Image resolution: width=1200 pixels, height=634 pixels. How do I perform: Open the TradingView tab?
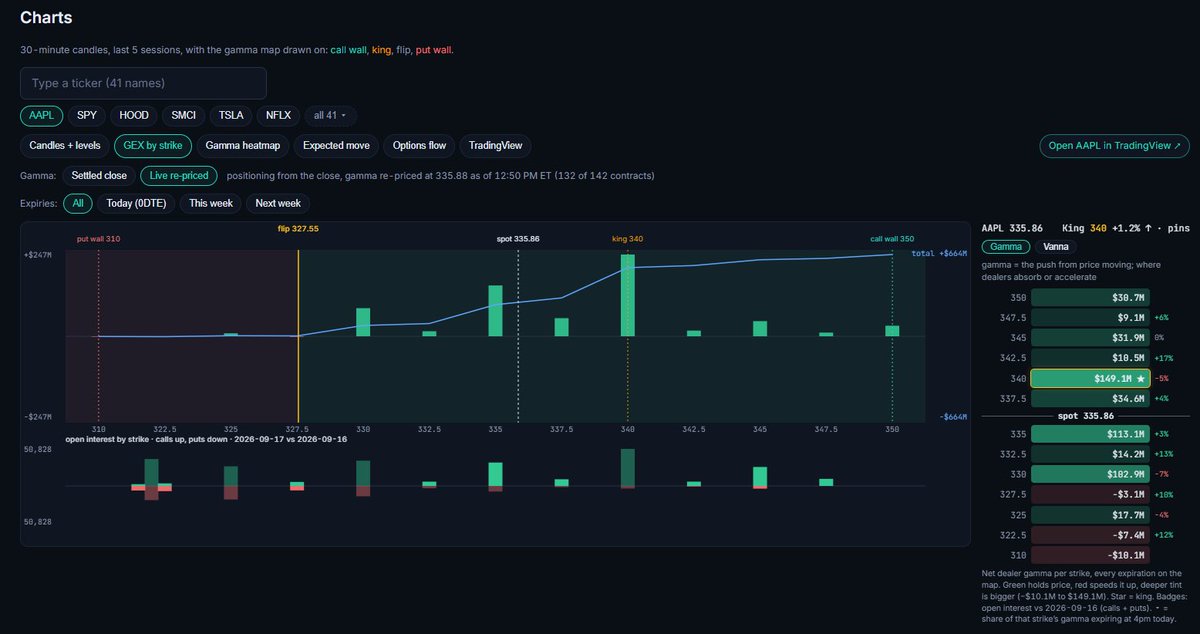496,145
